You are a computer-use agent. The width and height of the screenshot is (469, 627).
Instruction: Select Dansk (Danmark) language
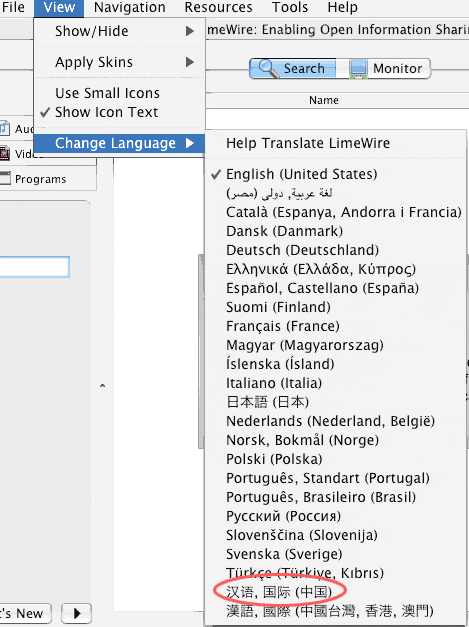tap(335, 231)
